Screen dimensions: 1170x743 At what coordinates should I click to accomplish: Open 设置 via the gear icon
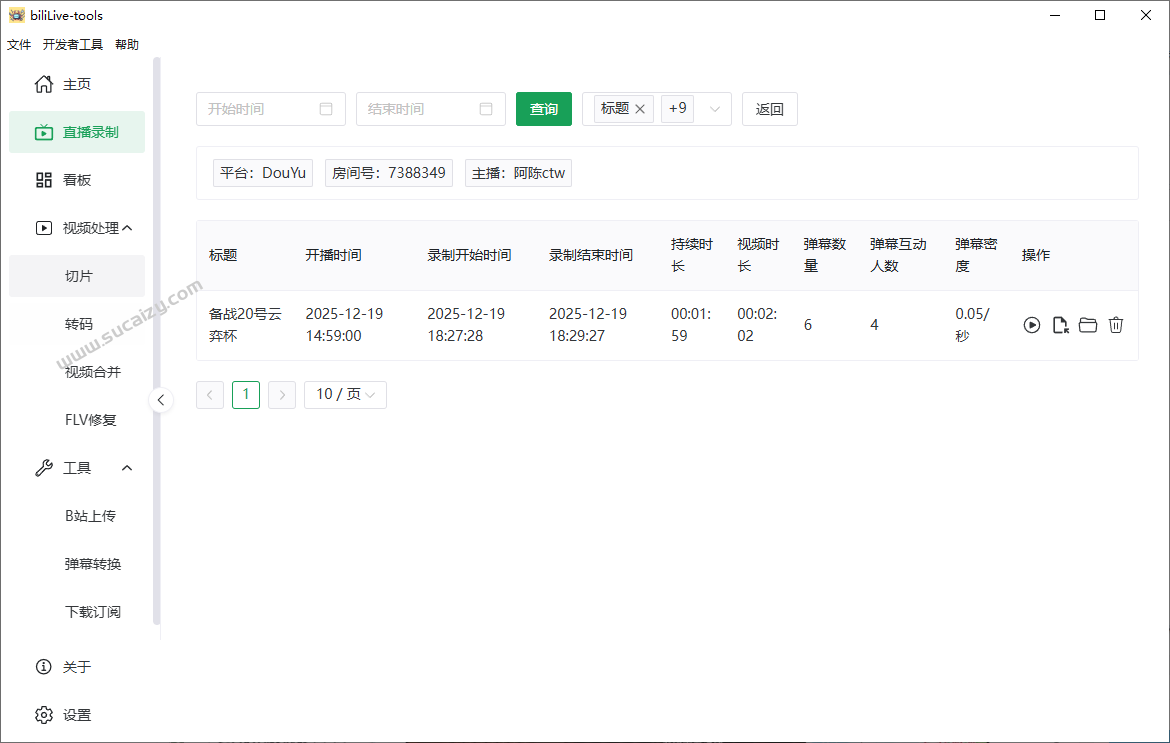(44, 714)
